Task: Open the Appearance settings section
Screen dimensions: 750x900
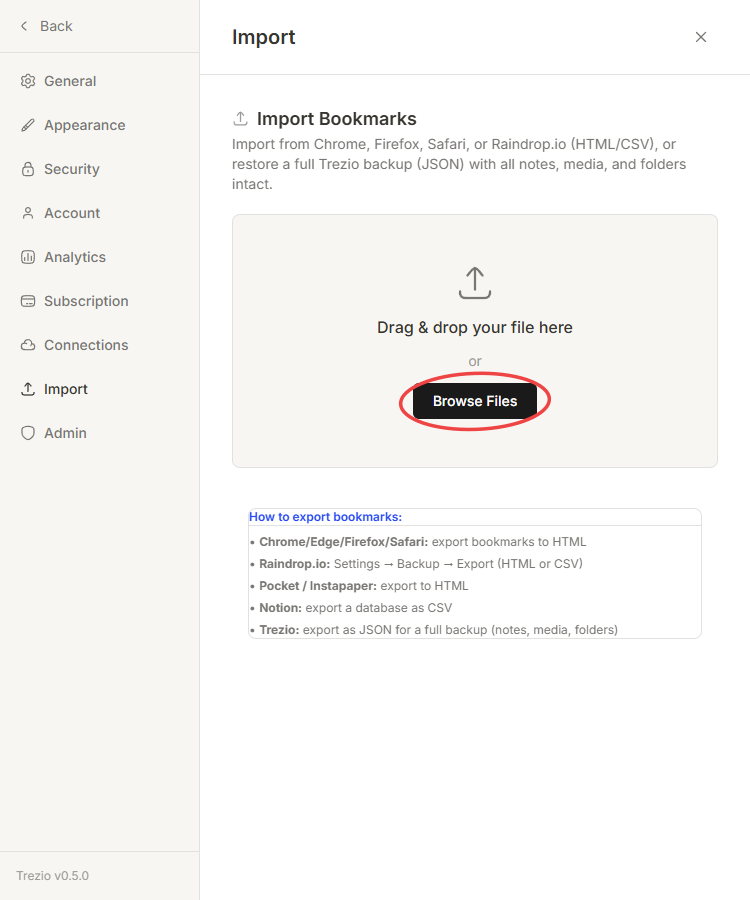Action: tap(84, 125)
